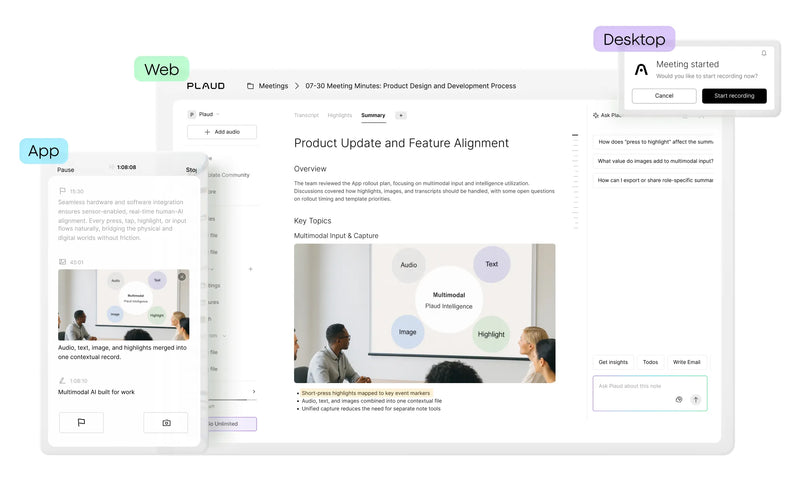Click the Get insights quick action
The width and height of the screenshot is (800, 487).
[613, 362]
